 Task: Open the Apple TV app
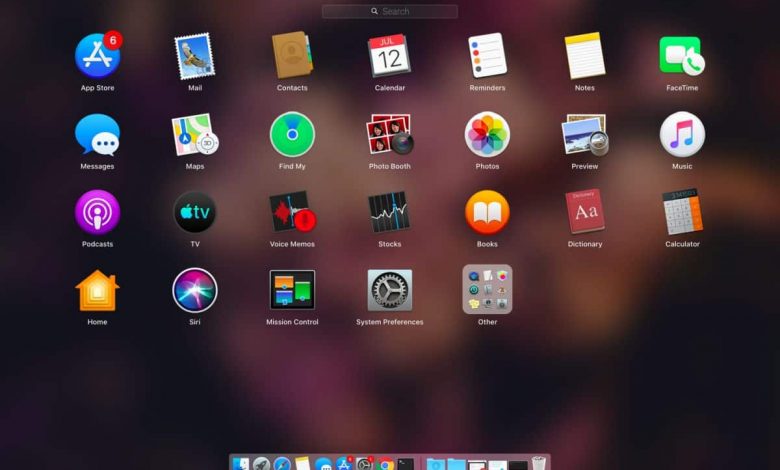[195, 212]
